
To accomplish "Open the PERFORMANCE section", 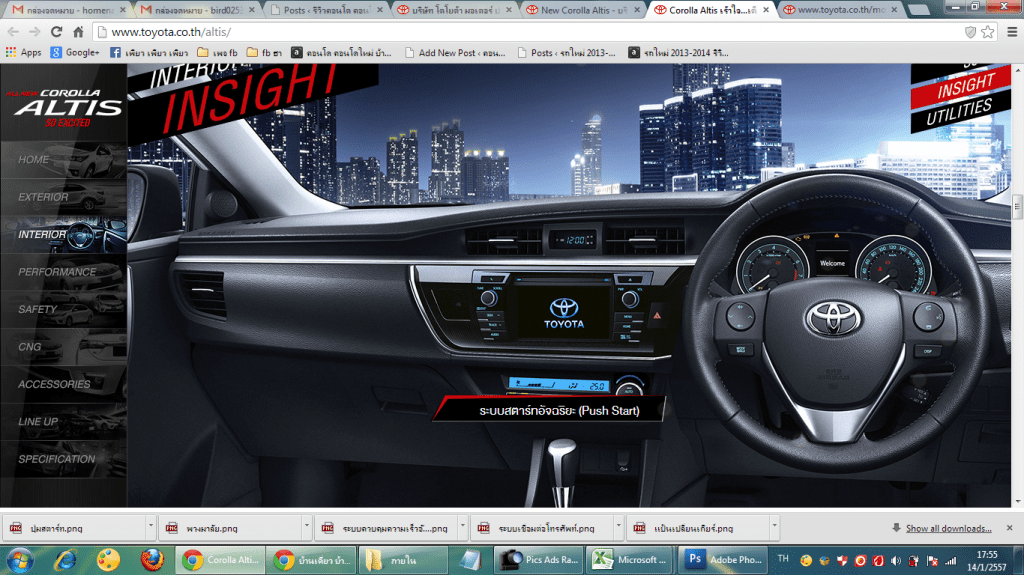I will click(63, 272).
